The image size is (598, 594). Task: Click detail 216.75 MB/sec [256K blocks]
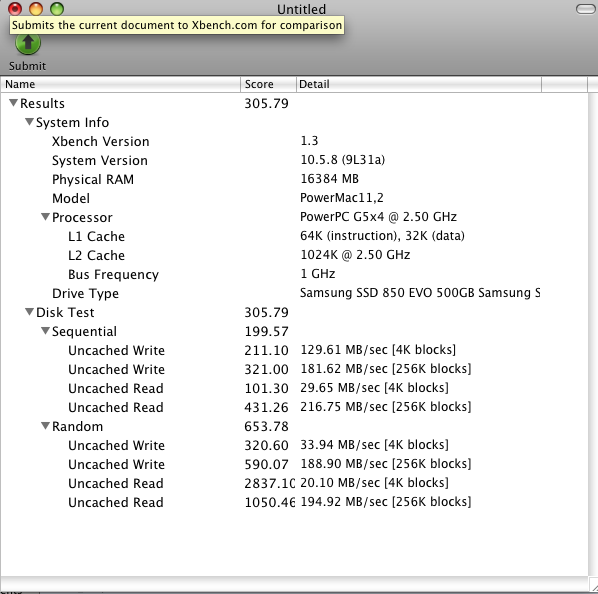386,407
